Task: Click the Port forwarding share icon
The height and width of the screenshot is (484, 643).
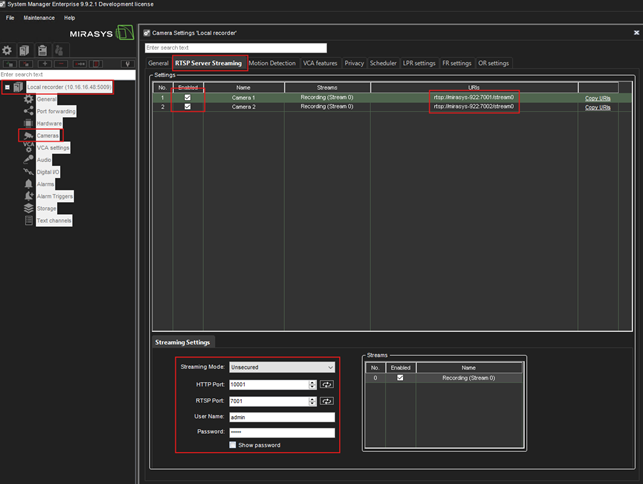Action: [x=28, y=111]
